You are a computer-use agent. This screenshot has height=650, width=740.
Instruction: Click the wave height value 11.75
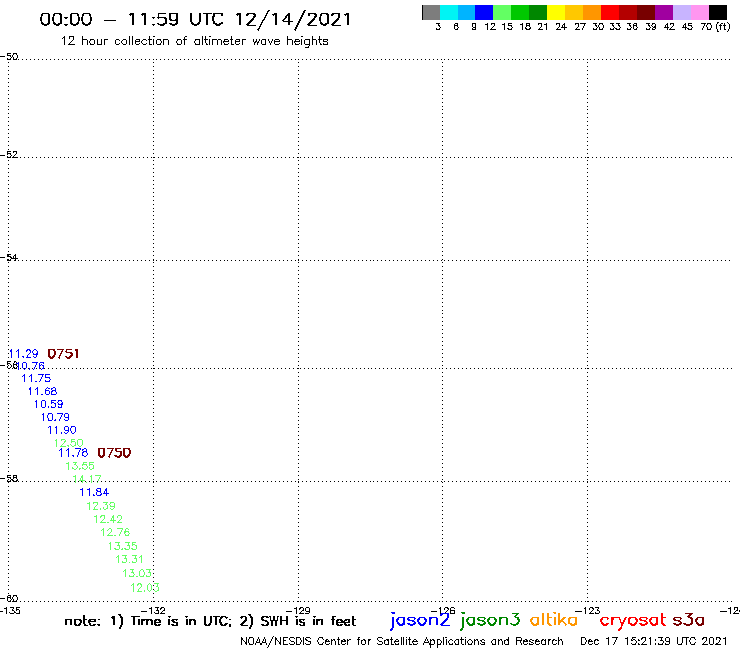pyautogui.click(x=36, y=378)
